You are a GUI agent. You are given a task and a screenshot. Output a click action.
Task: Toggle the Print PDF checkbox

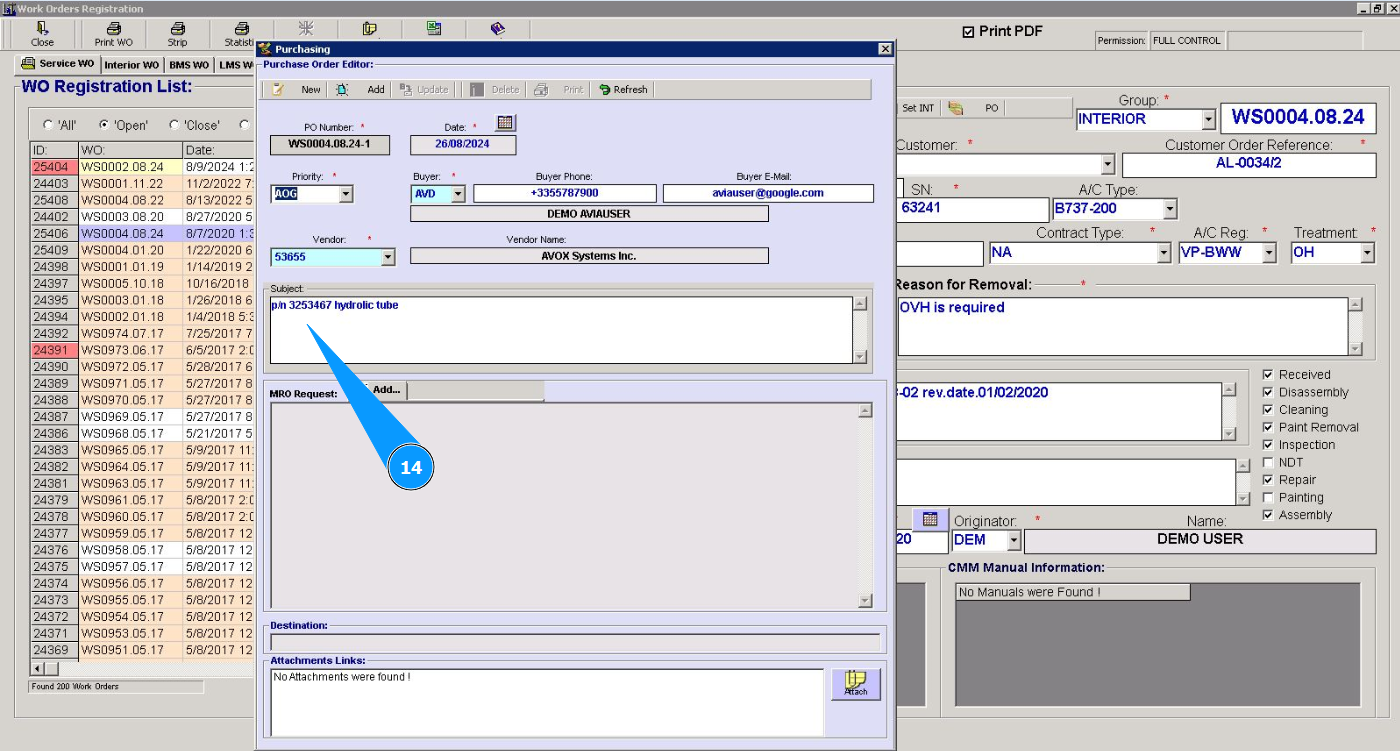click(x=968, y=32)
